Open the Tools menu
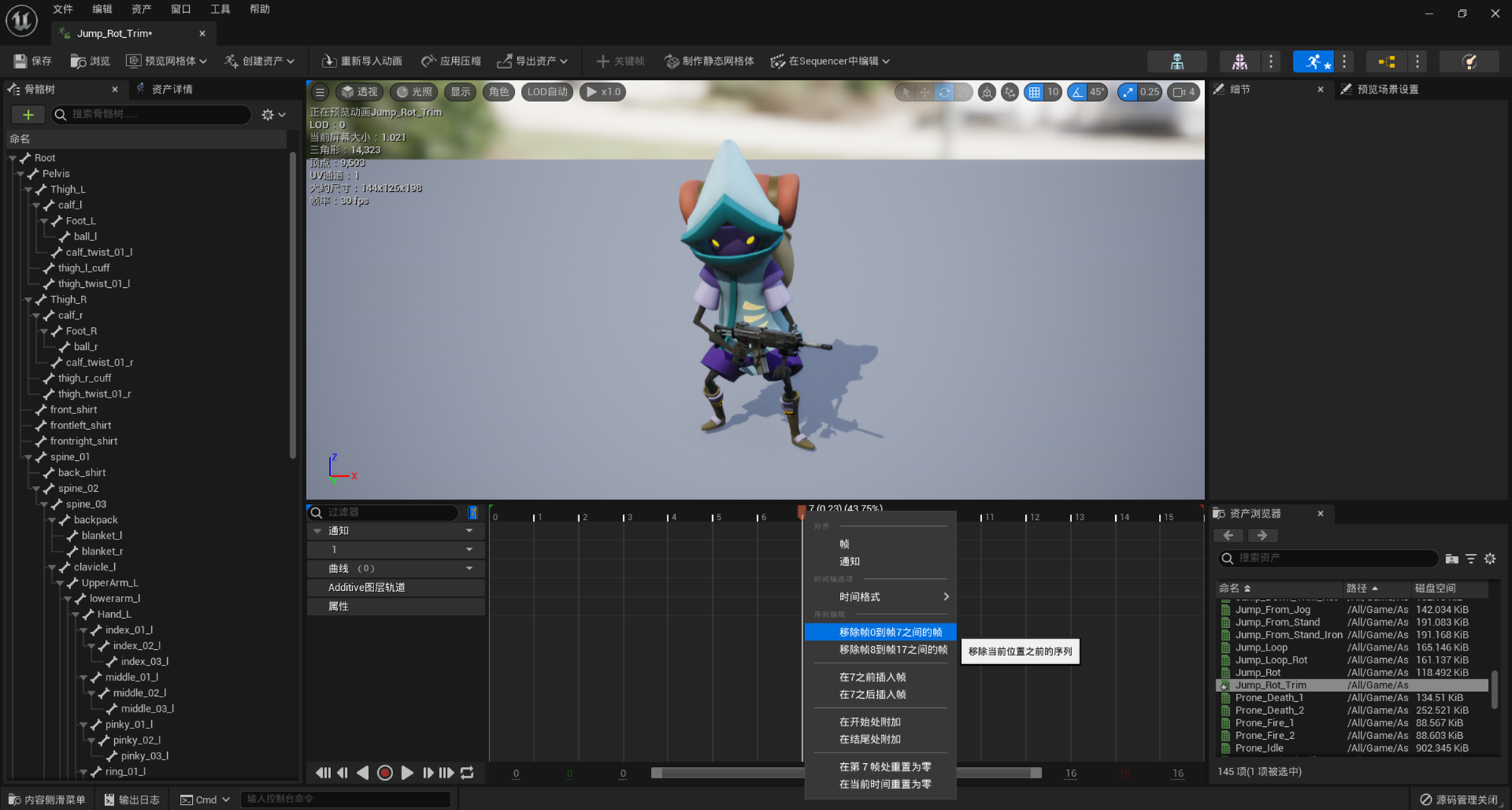Viewport: 1512px width, 810px height. click(x=220, y=9)
